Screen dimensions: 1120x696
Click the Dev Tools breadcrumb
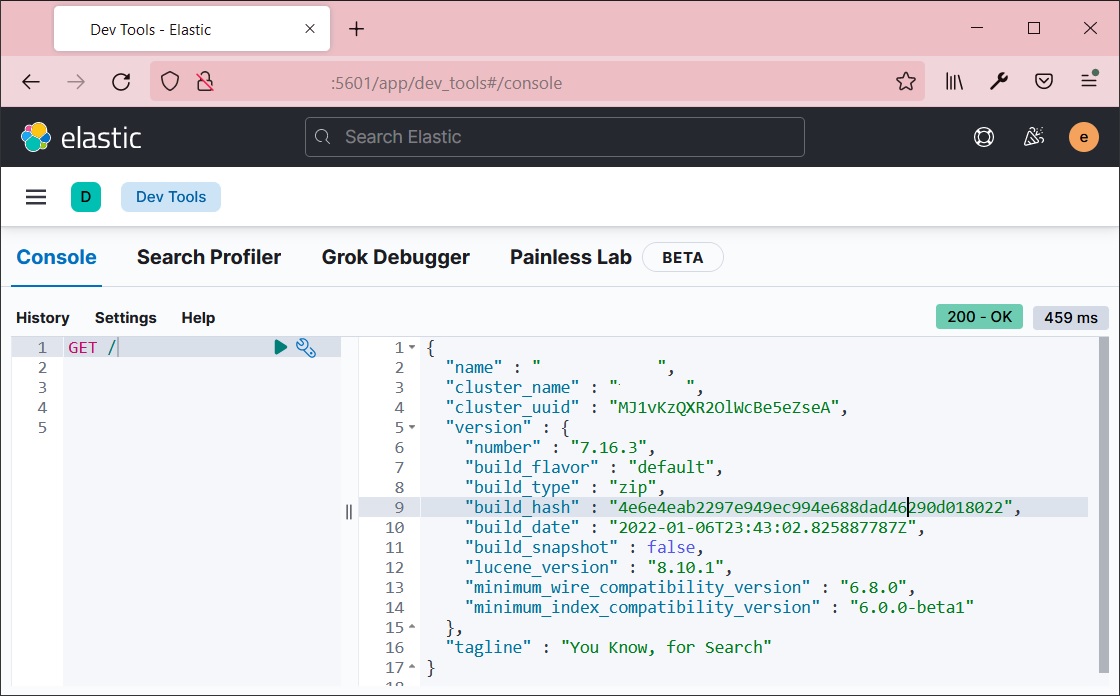171,197
